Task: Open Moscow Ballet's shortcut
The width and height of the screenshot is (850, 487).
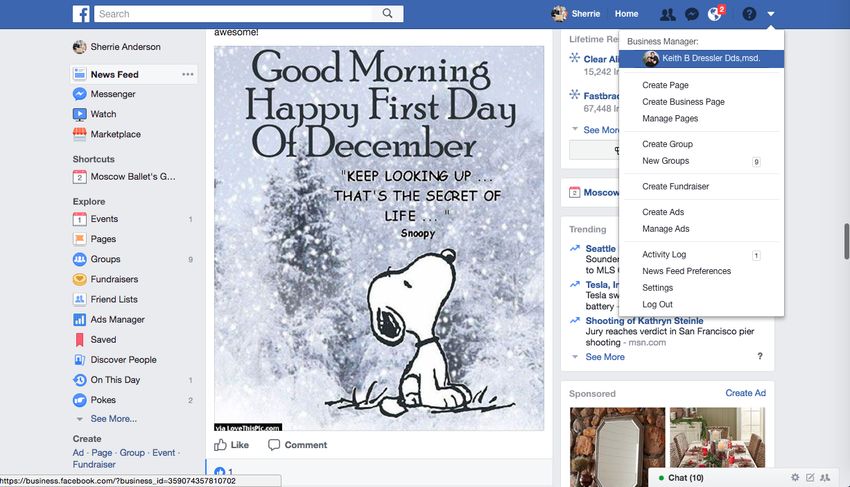Action: (x=133, y=176)
